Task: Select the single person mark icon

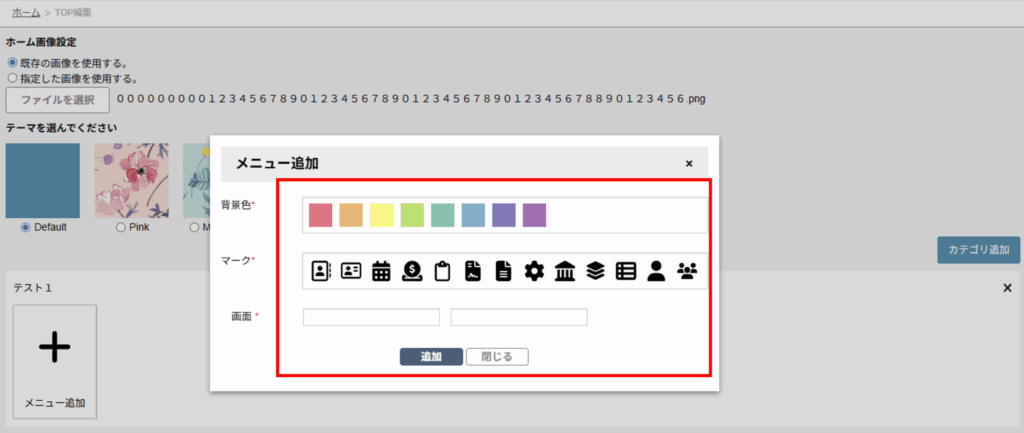Action: [656, 270]
